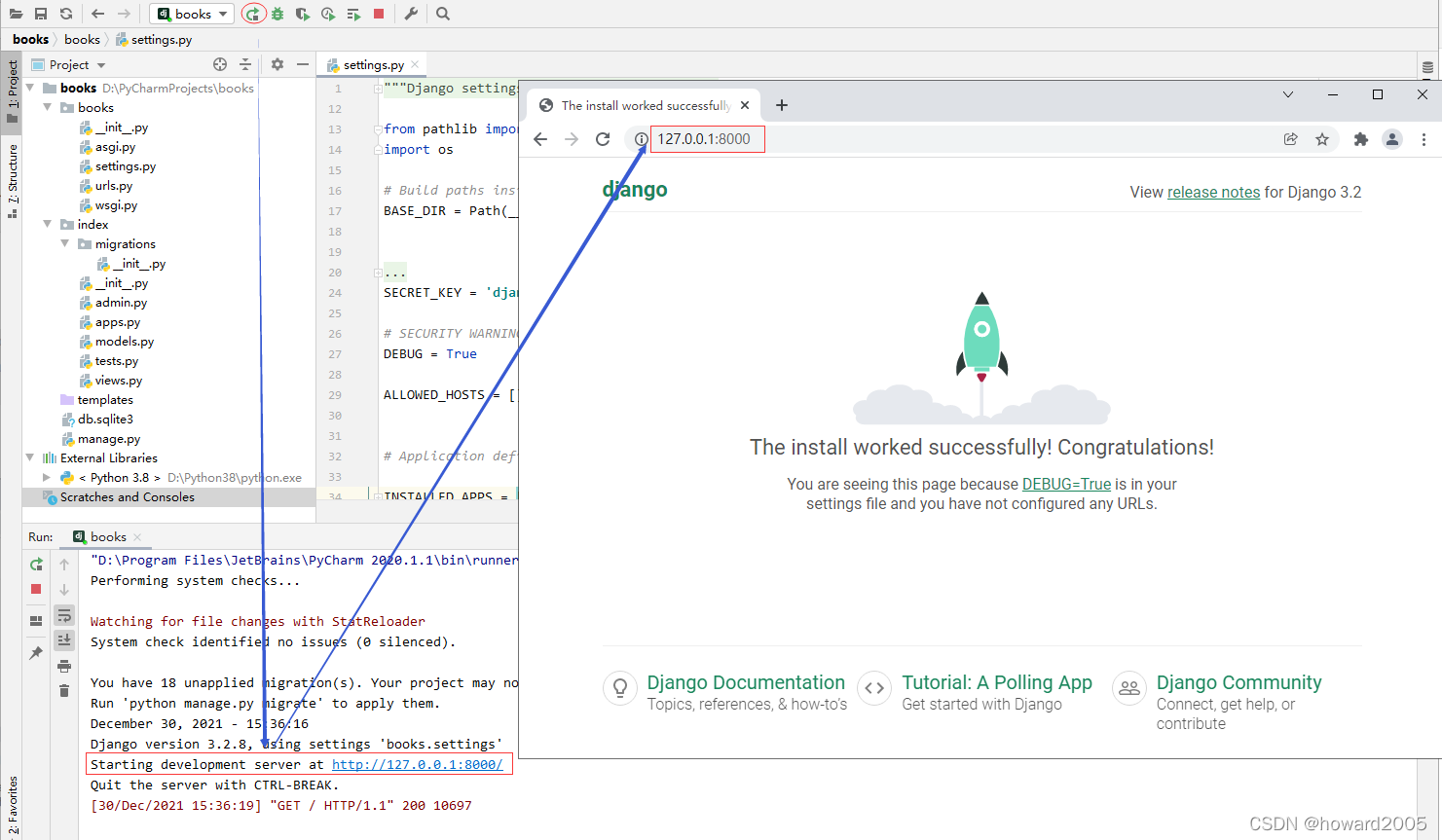The height and width of the screenshot is (840, 1442).
Task: Select the settings.py editor tab
Action: tap(373, 64)
